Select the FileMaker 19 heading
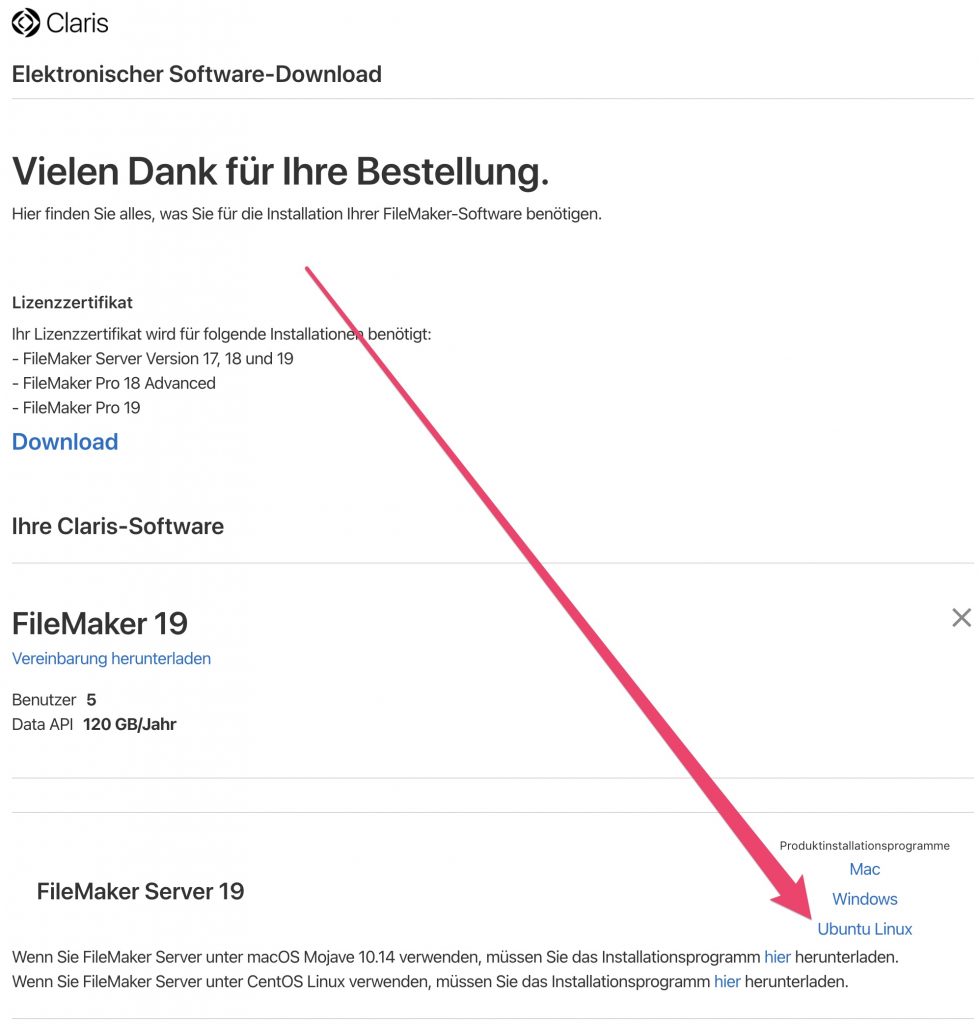Image resolution: width=980 pixels, height=1024 pixels. point(100,623)
